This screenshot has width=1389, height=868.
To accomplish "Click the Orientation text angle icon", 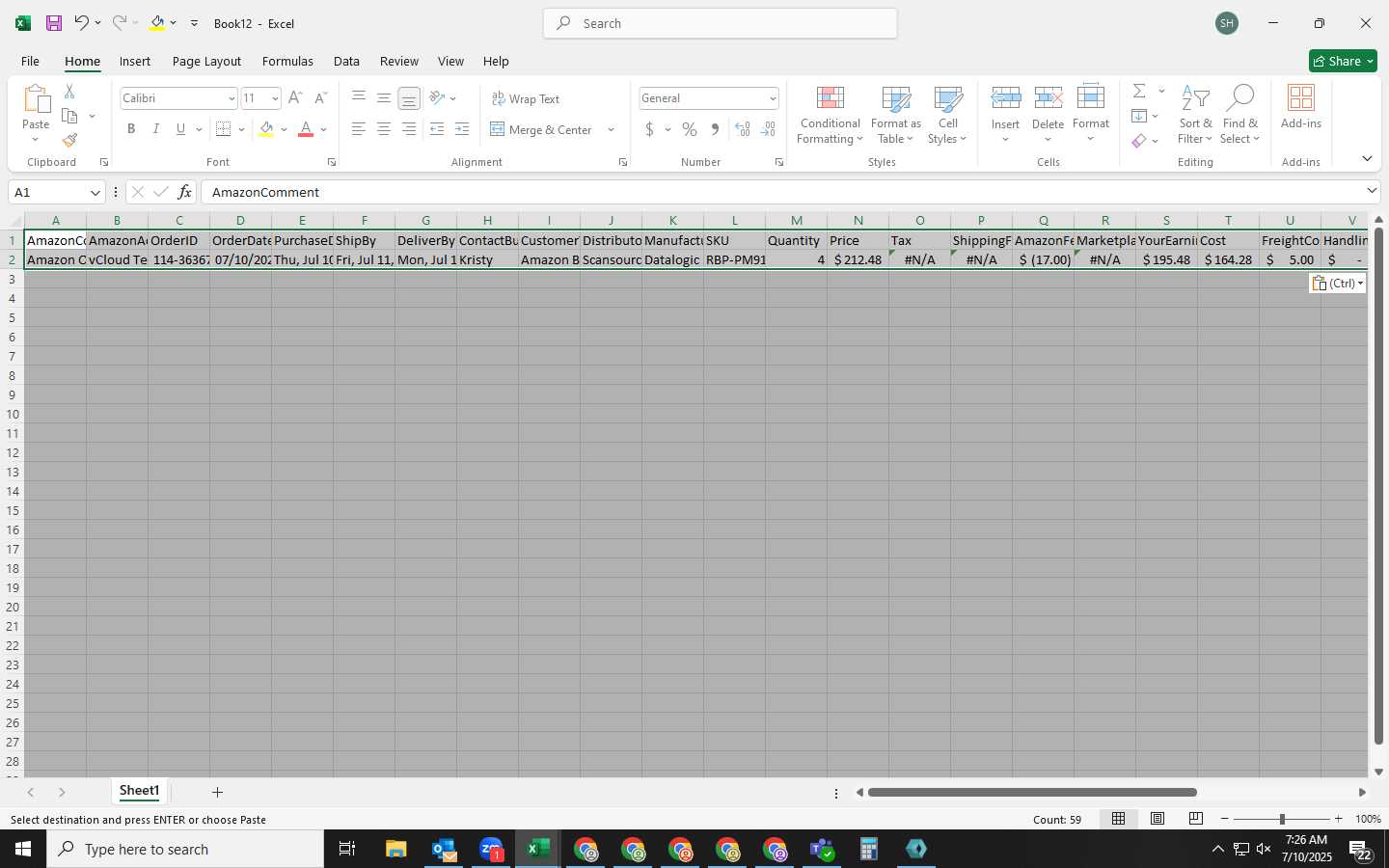I will click(x=437, y=98).
